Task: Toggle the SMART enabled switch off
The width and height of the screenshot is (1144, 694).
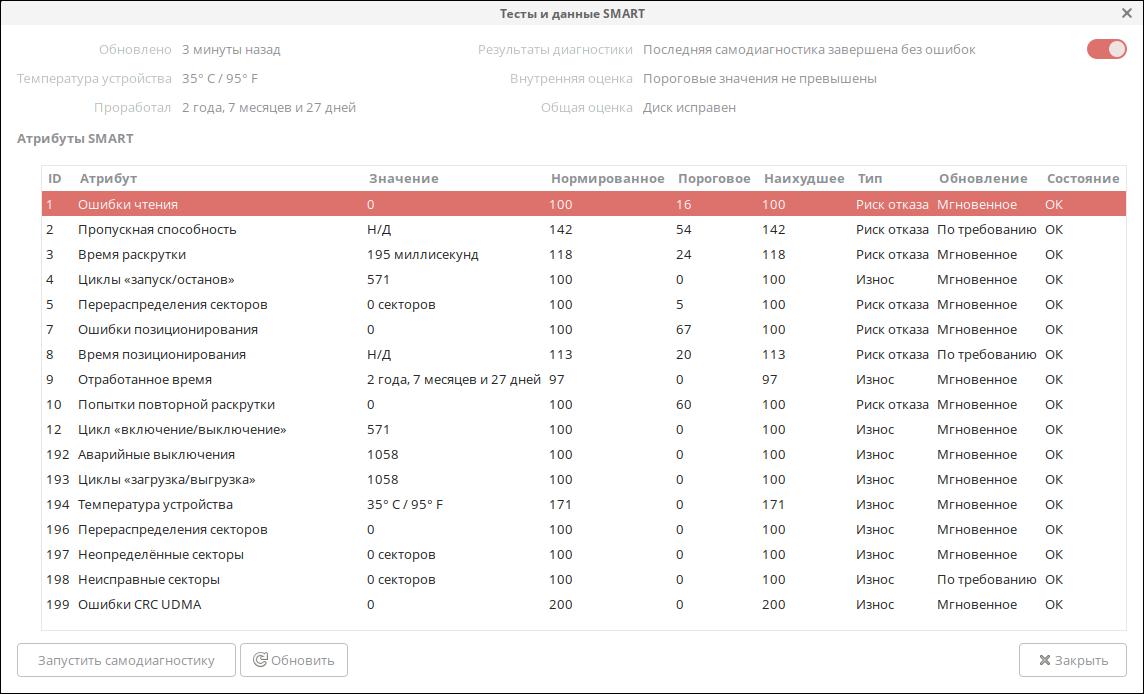Action: point(1106,49)
